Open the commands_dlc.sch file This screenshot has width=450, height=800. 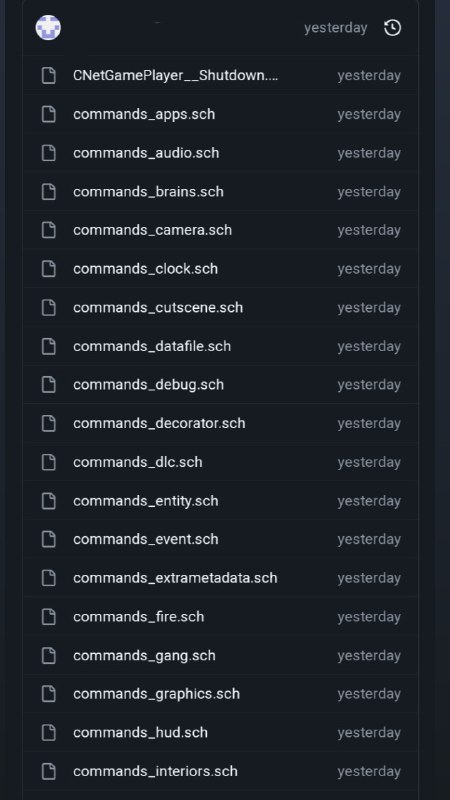coord(138,462)
